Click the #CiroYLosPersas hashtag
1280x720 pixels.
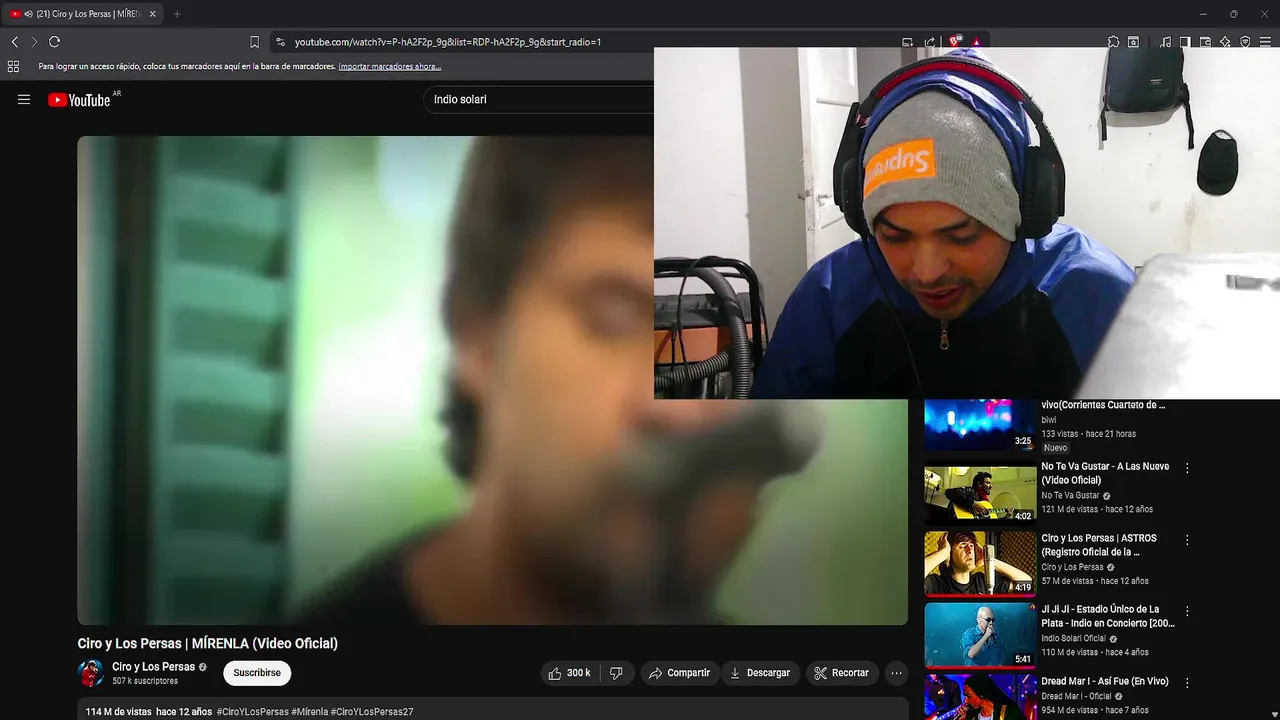(252, 712)
